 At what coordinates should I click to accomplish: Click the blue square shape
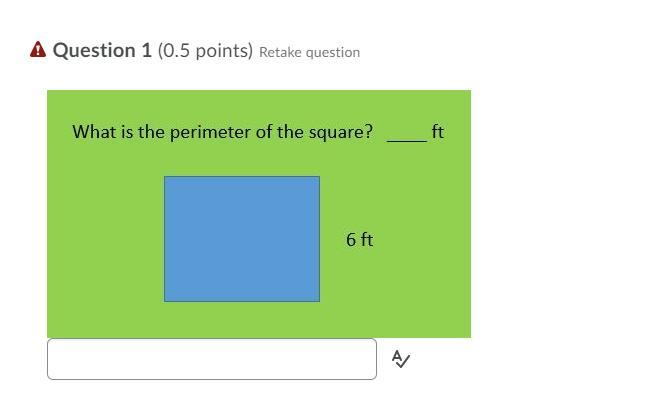click(x=242, y=239)
